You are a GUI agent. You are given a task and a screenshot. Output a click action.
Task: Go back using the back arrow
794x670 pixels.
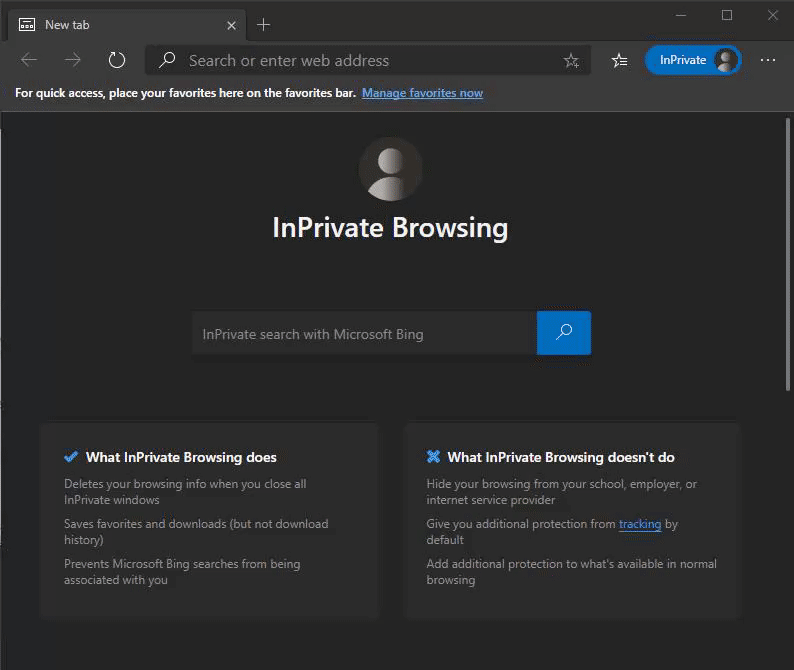29,60
